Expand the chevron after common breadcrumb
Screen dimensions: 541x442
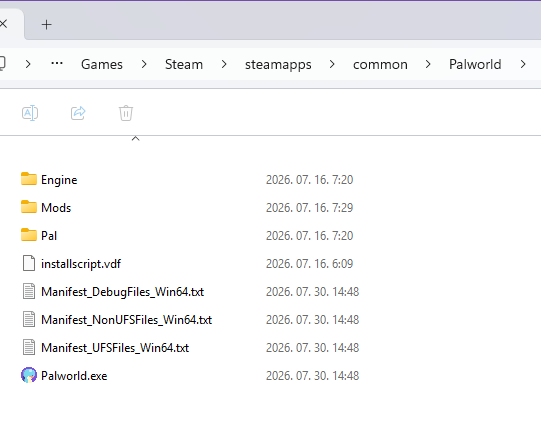coord(428,64)
